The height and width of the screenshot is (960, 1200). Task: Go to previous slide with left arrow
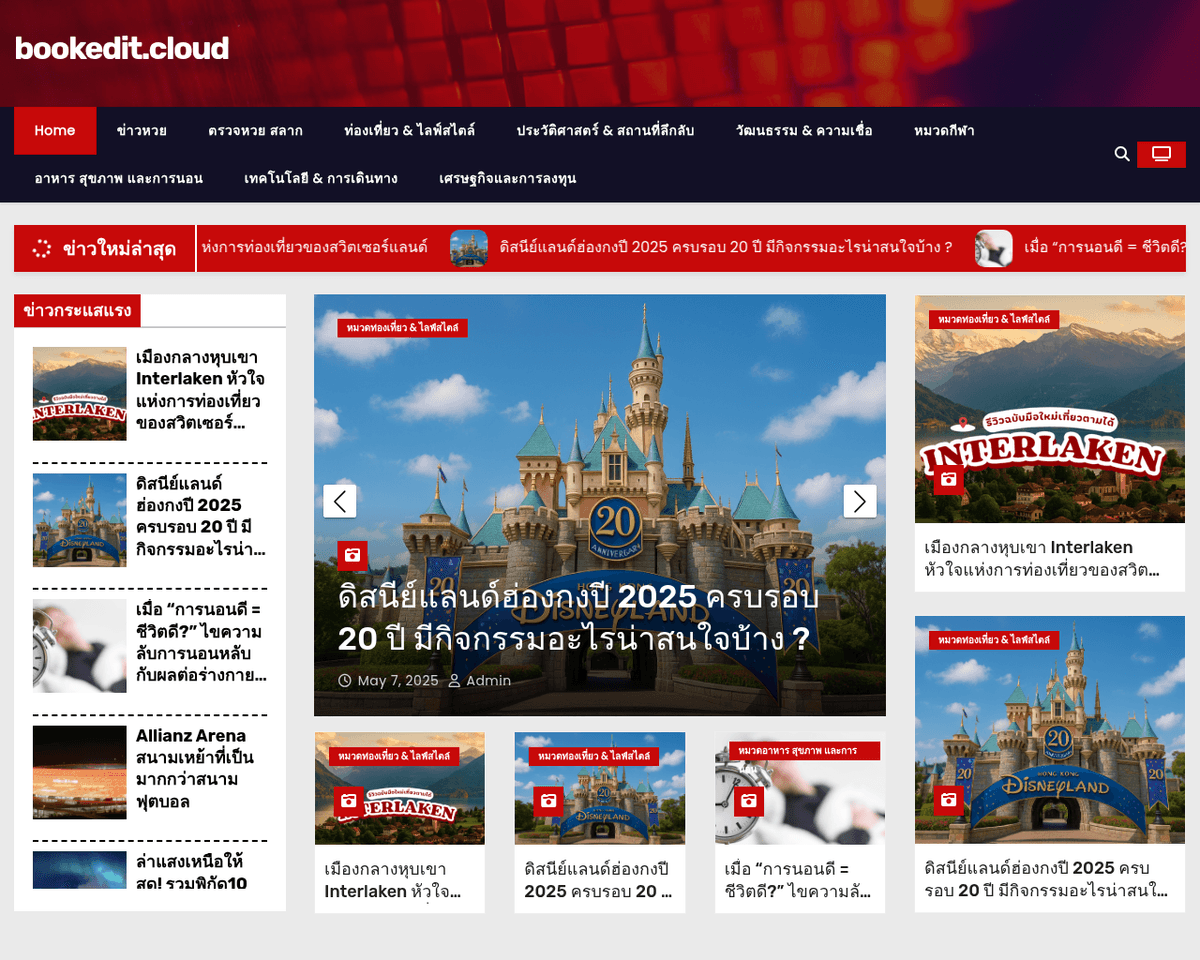coord(340,501)
